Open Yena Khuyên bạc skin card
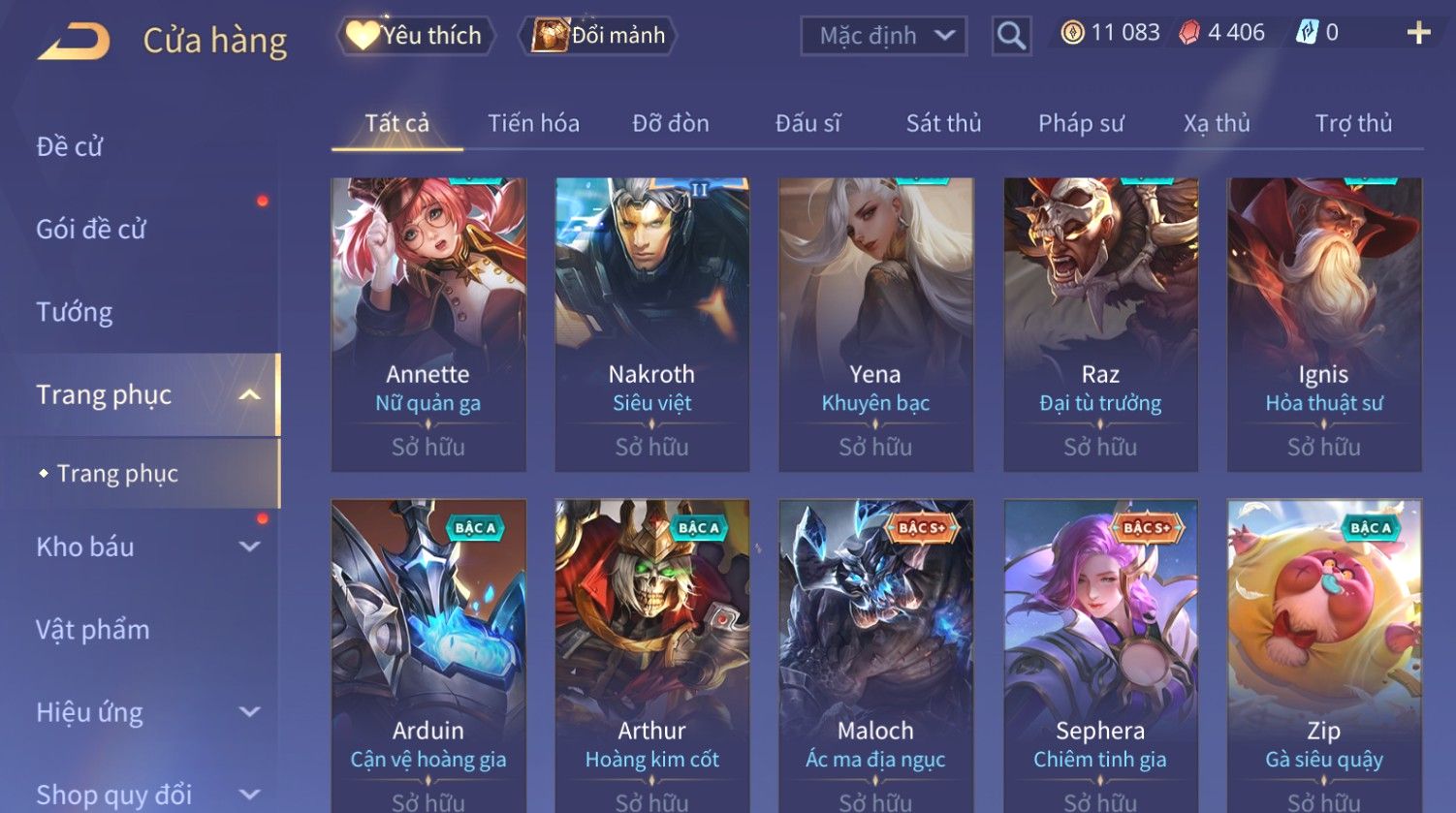Viewport: 1456px width, 813px height. 875,325
